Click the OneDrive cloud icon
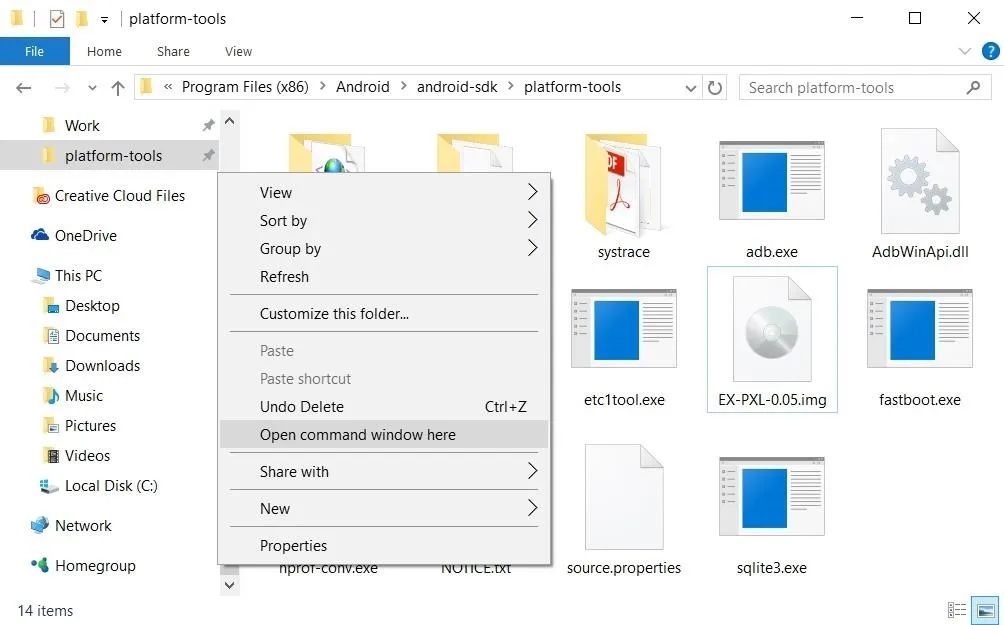Image resolution: width=1004 pixels, height=625 pixels. (40, 235)
